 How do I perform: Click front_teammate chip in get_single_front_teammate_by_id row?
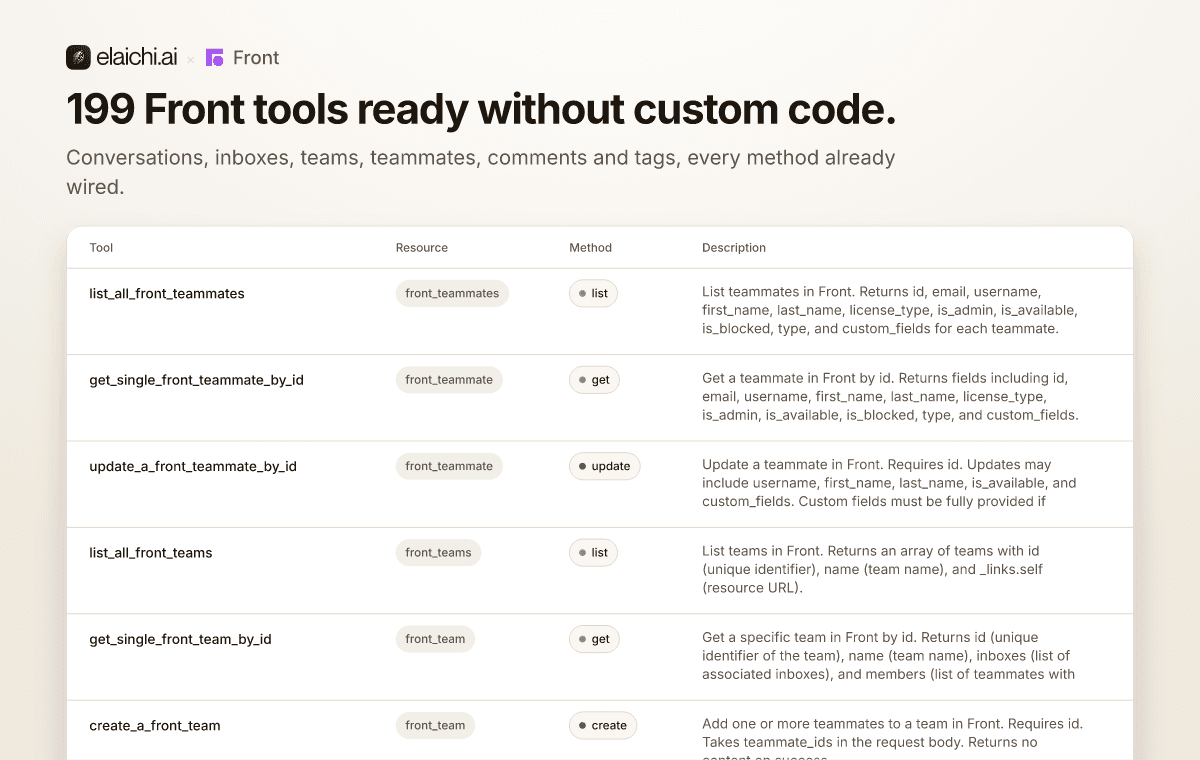point(449,380)
